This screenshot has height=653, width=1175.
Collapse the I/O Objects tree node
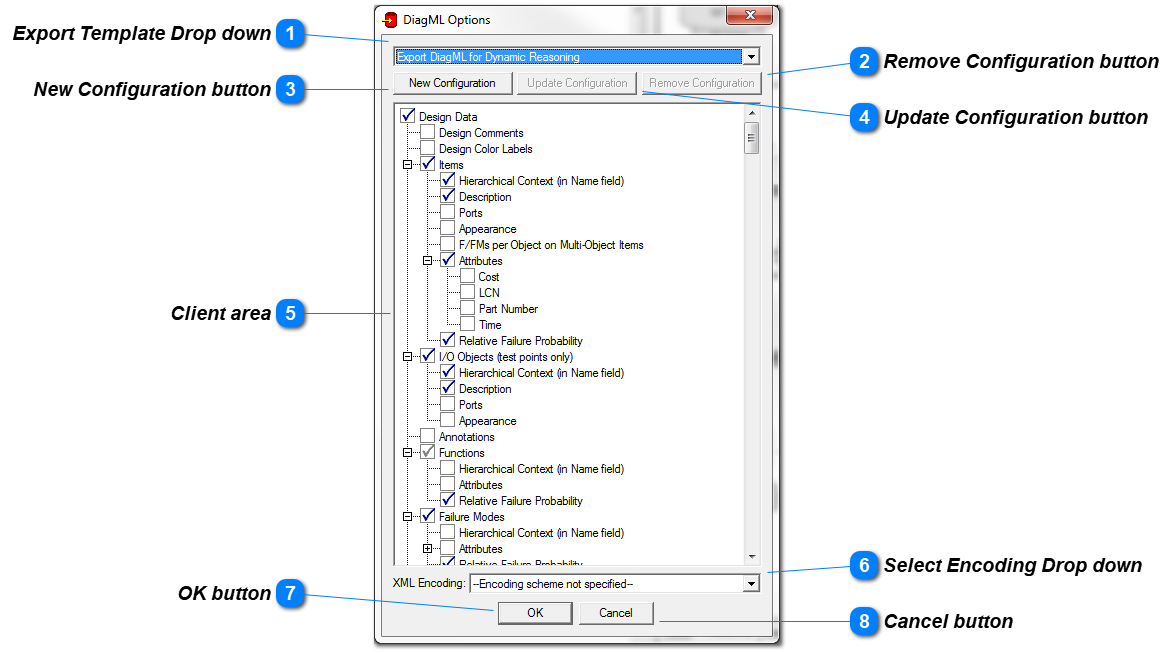tap(408, 357)
